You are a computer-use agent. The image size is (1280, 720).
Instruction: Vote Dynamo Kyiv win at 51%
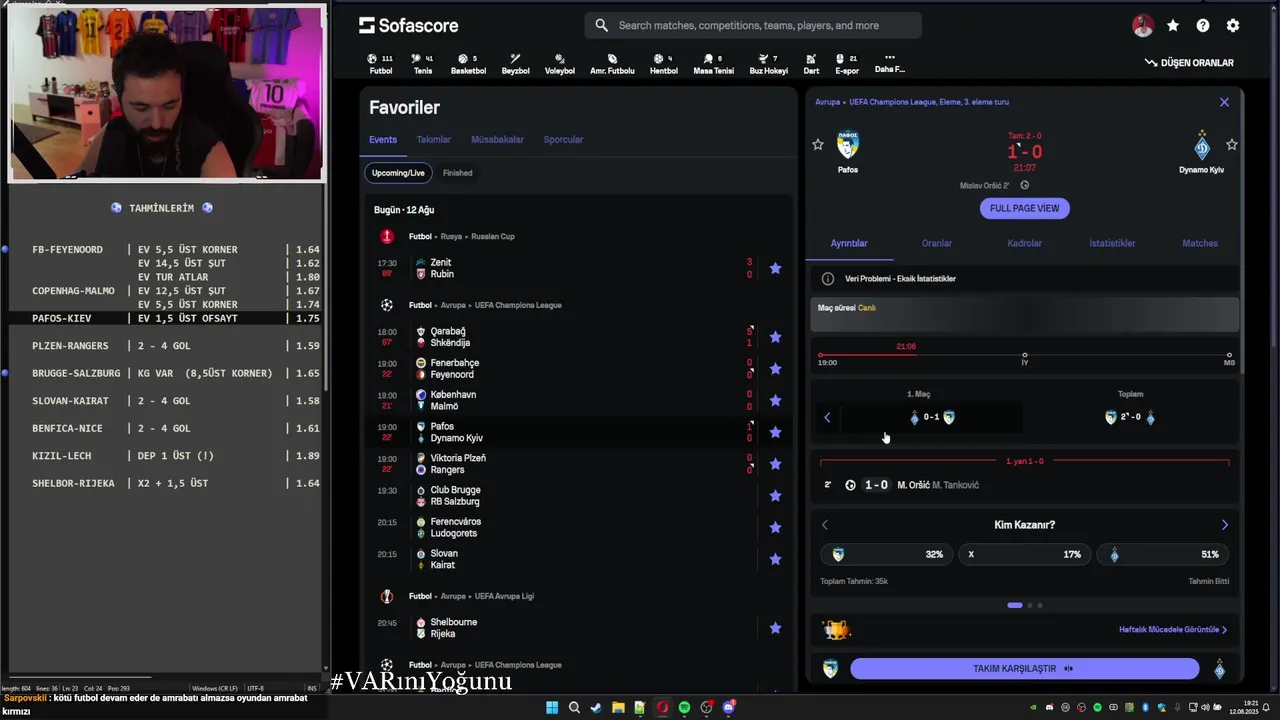[x=1163, y=554]
